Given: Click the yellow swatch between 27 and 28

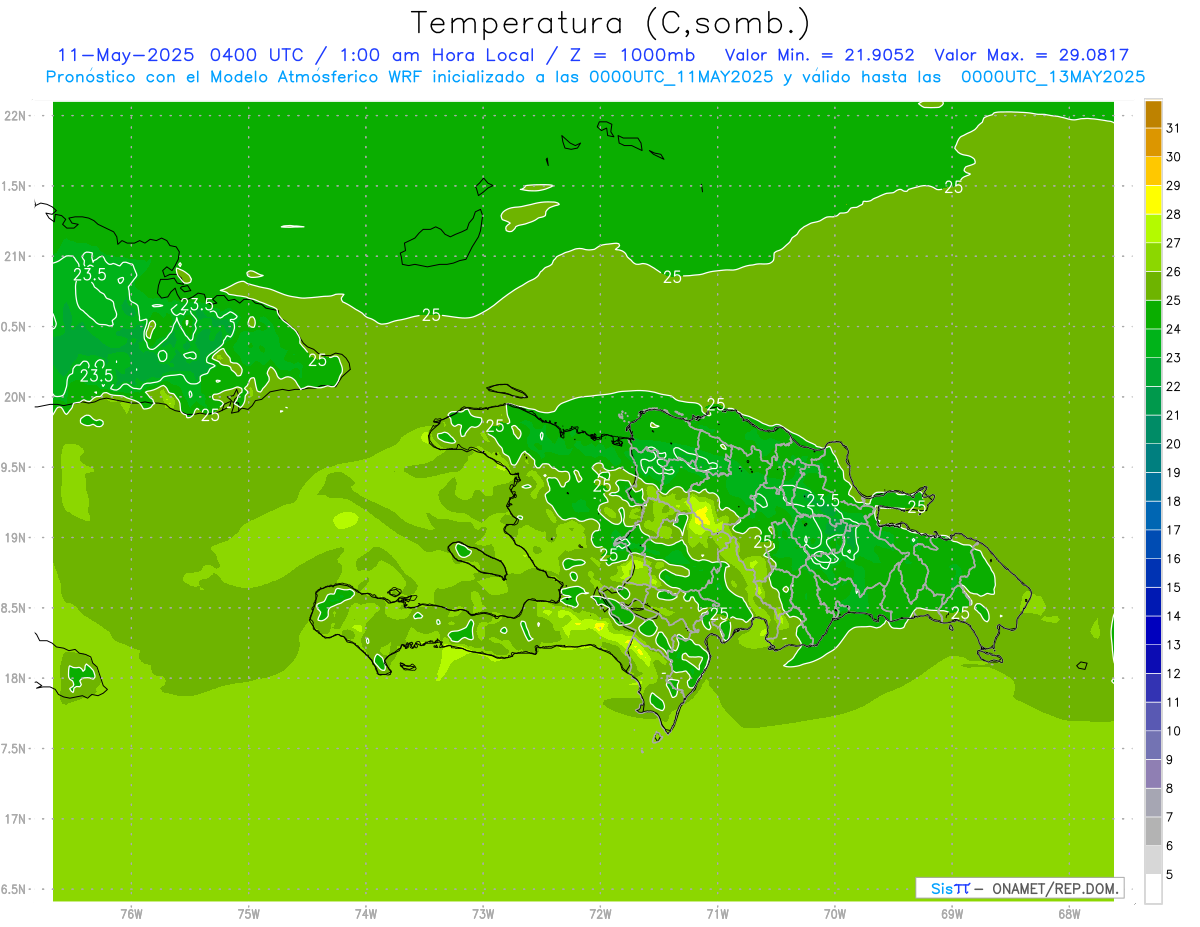Looking at the screenshot, I should click(x=1153, y=228).
